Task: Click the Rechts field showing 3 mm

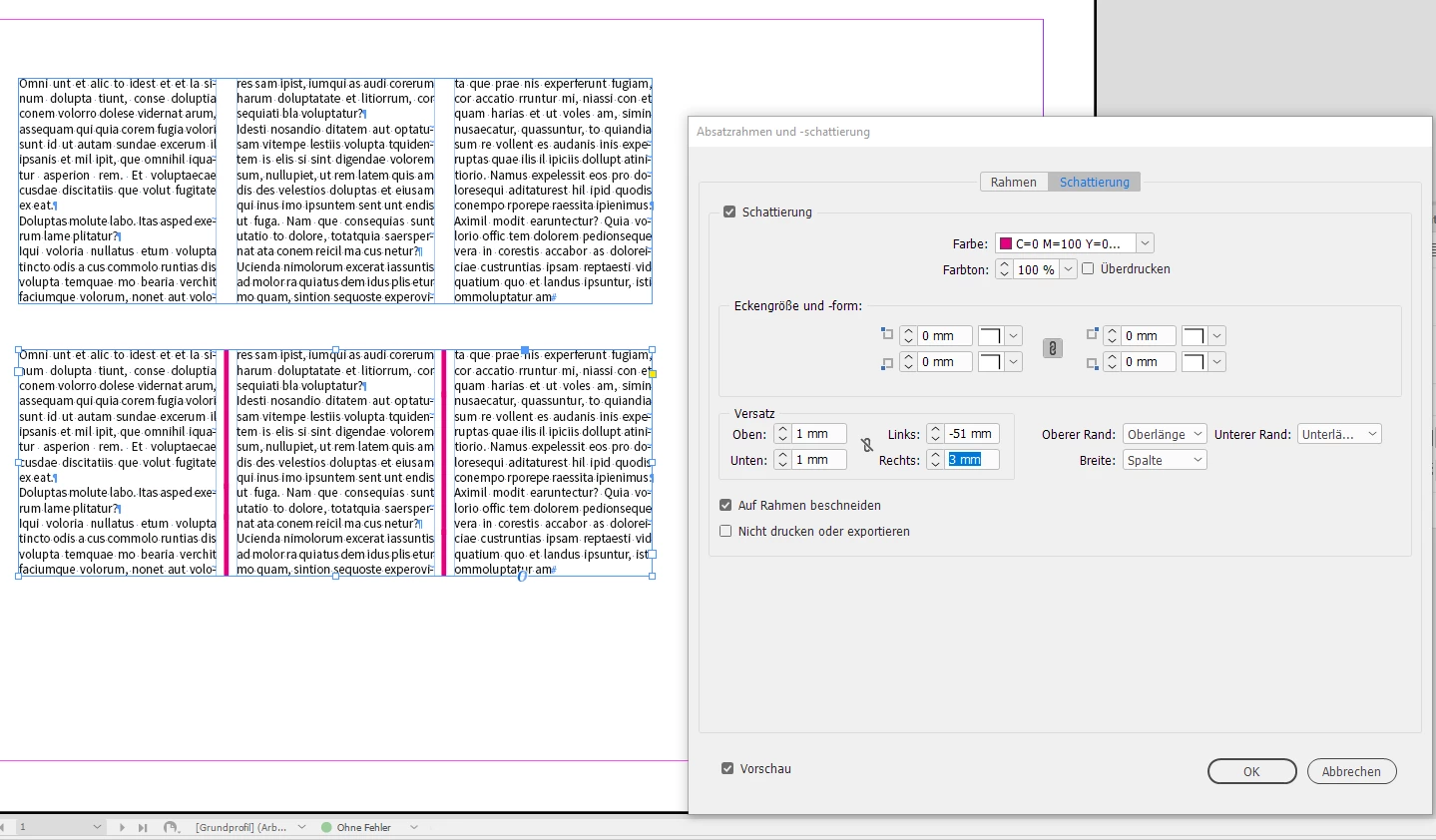Action: 972,460
